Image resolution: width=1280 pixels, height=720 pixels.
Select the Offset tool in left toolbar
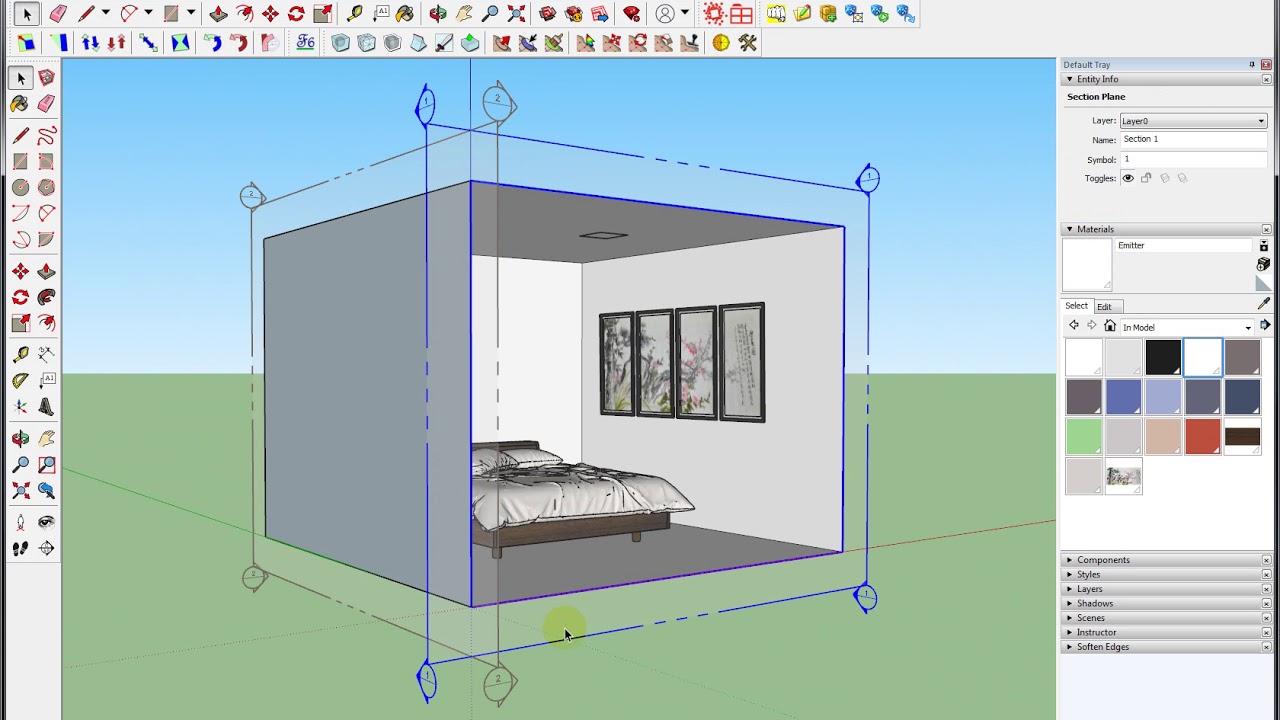pyautogui.click(x=46, y=323)
